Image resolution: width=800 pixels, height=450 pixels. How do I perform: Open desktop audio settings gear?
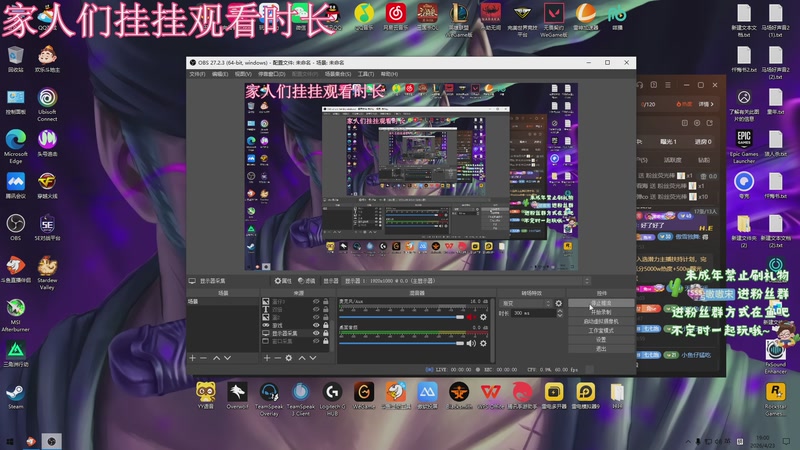pos(483,343)
